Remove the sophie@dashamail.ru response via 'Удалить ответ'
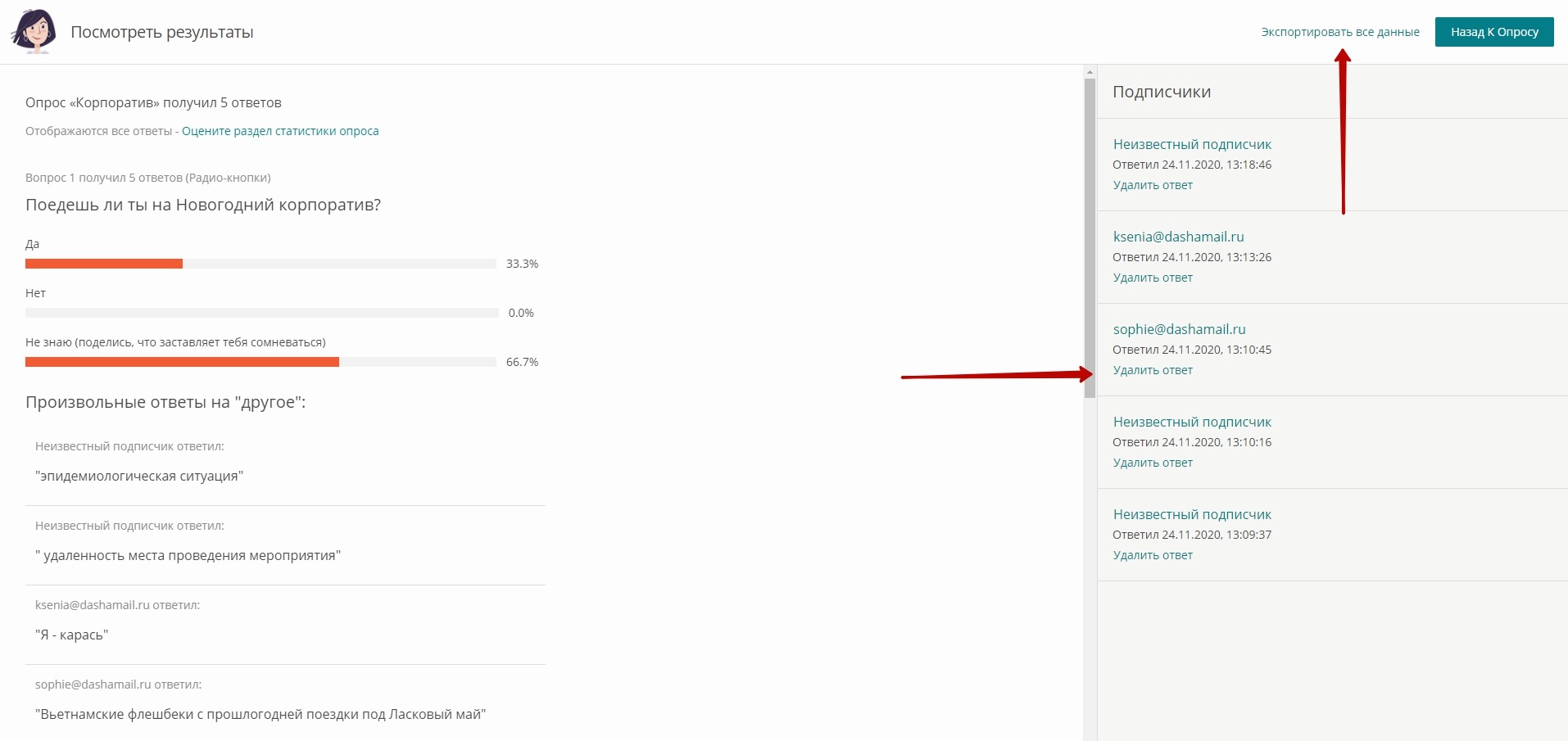The image size is (1568, 741). pyautogui.click(x=1153, y=370)
